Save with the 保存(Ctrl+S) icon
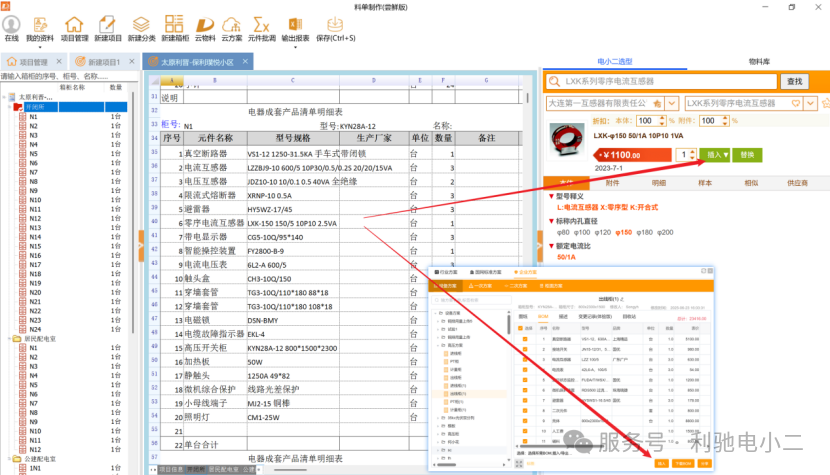The width and height of the screenshot is (830, 475). coord(336,29)
